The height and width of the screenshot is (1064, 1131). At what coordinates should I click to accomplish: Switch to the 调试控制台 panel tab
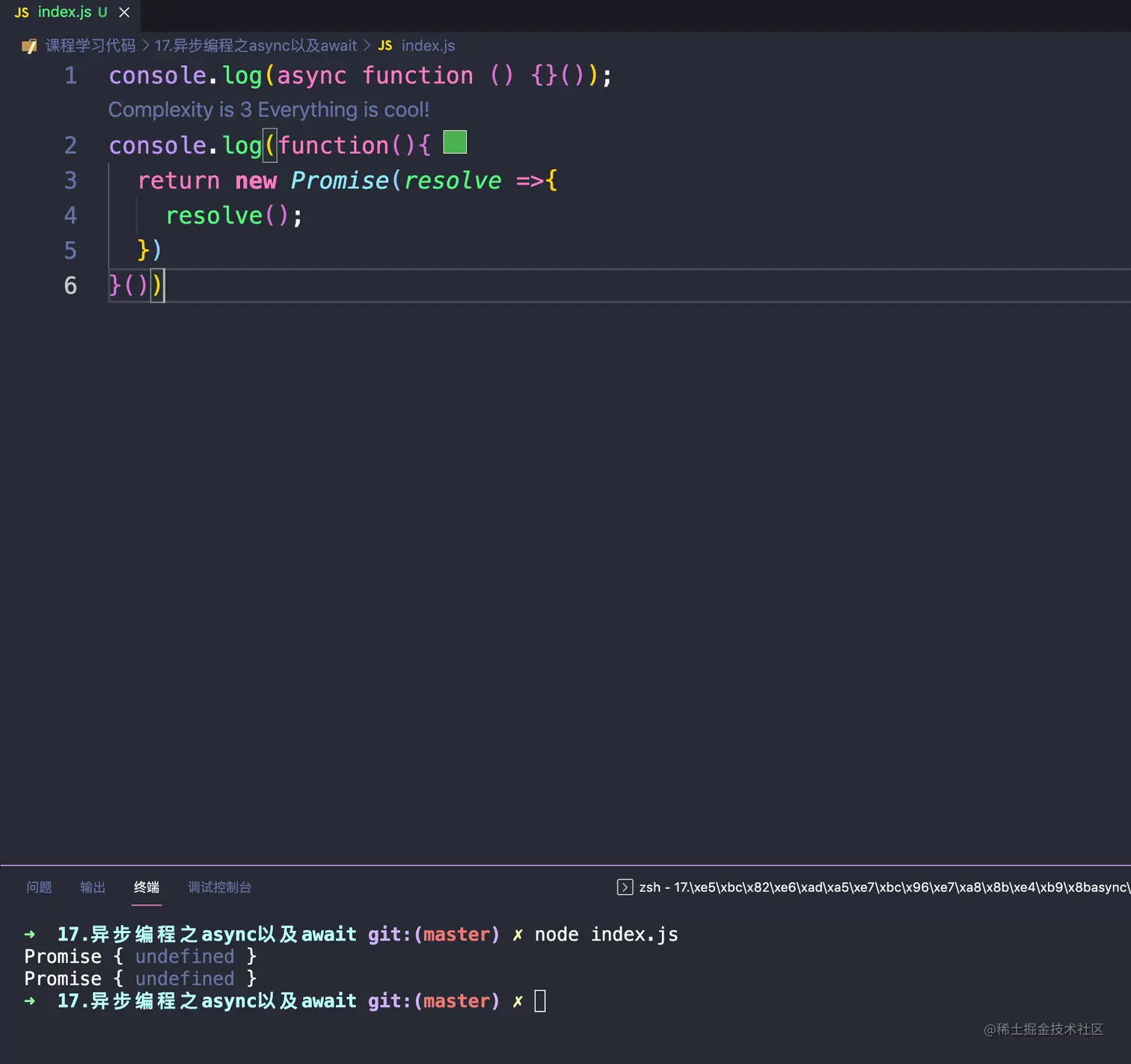[219, 887]
